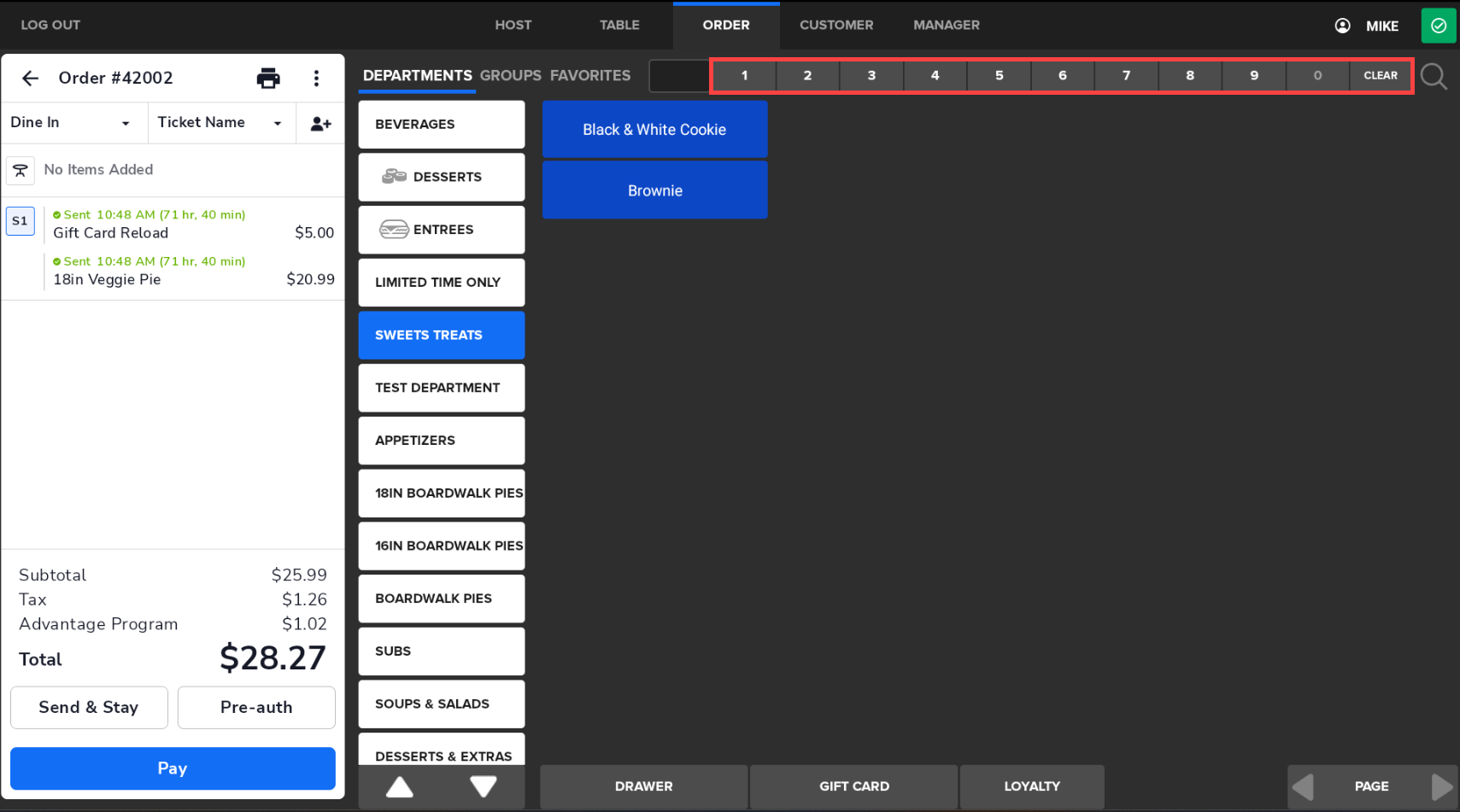This screenshot has height=812, width=1460.
Task: Open the Ticket Name dropdown
Action: click(222, 123)
